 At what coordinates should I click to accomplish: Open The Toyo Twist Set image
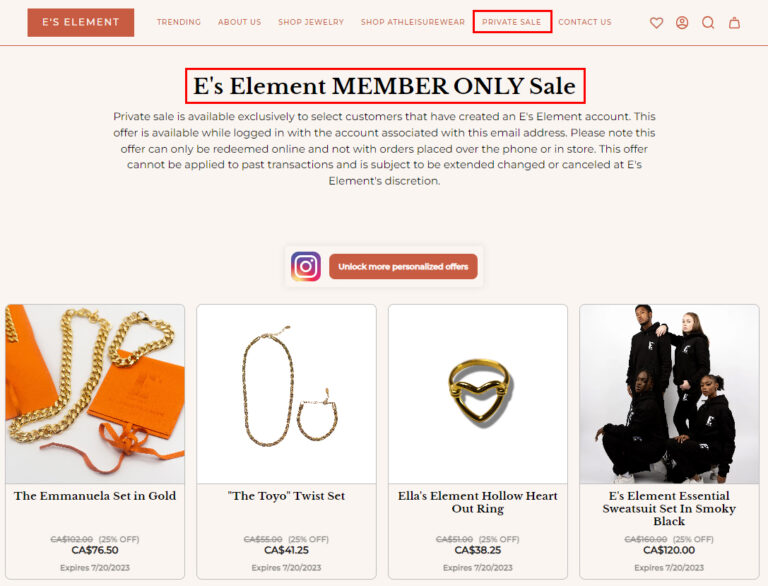click(x=287, y=394)
